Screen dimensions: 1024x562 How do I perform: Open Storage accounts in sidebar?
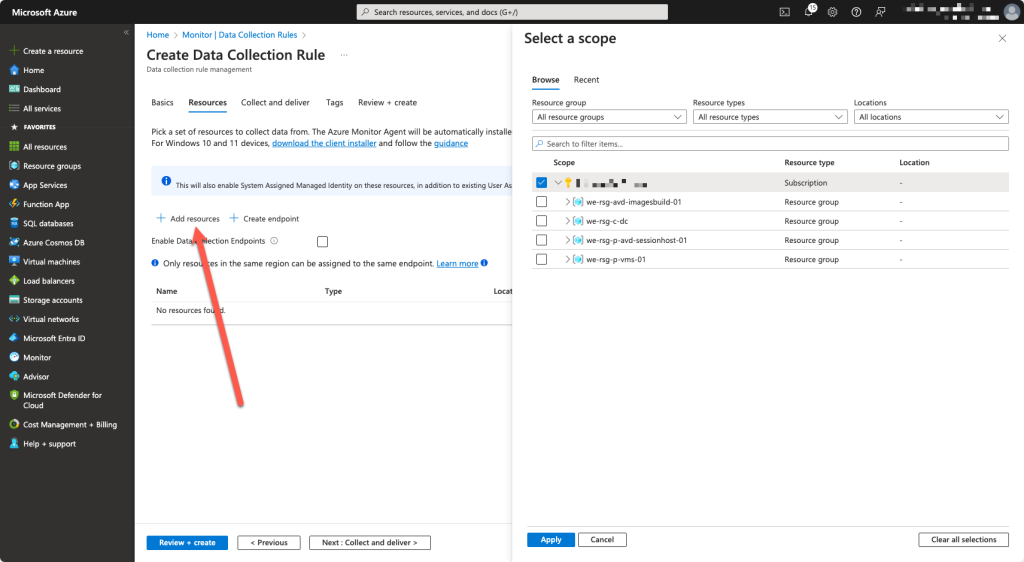[52, 300]
